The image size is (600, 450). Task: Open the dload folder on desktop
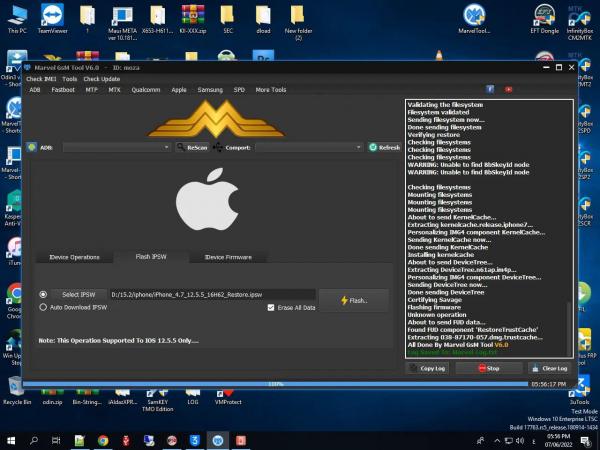click(x=263, y=19)
